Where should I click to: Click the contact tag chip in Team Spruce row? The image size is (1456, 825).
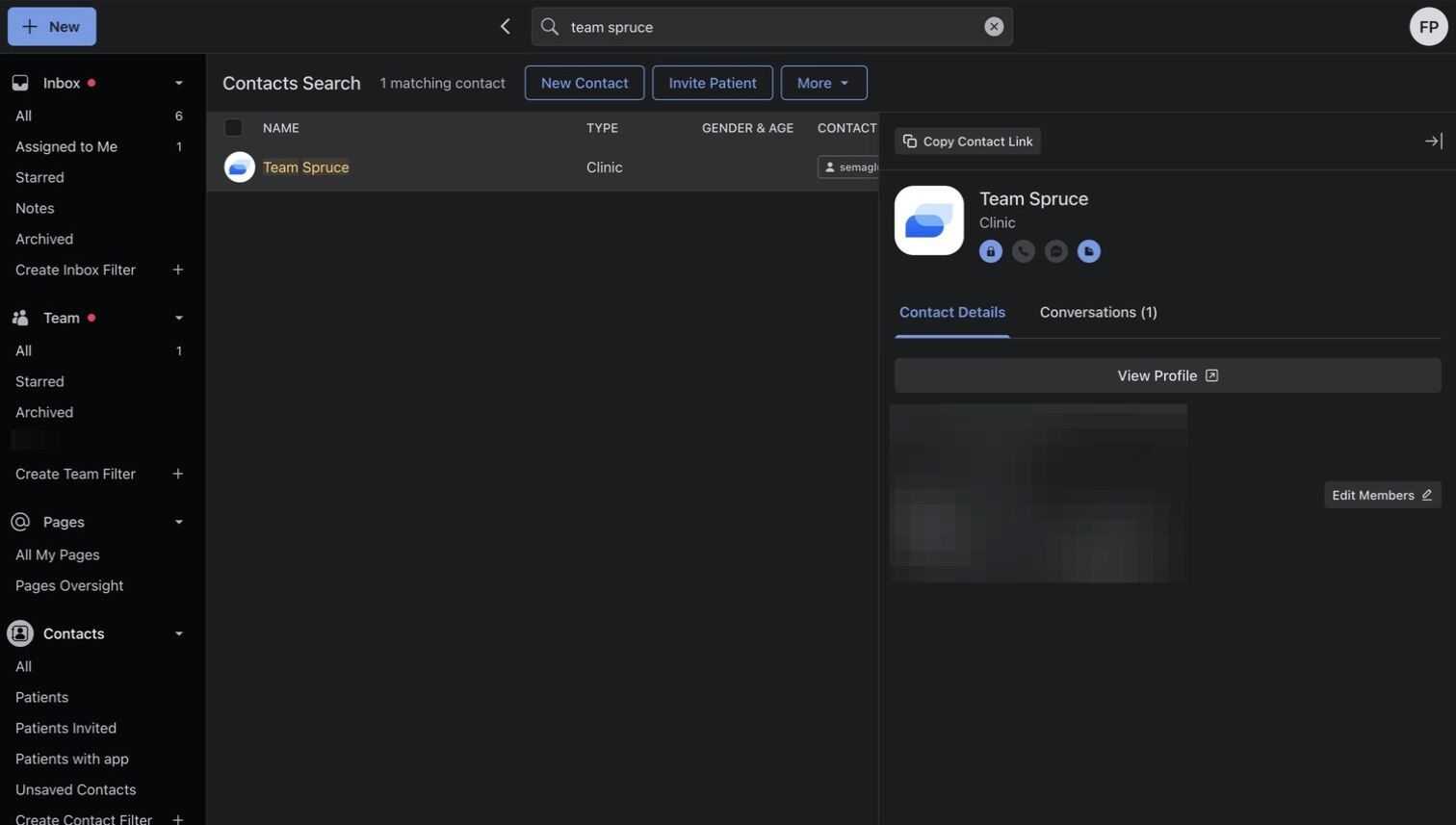point(848,168)
